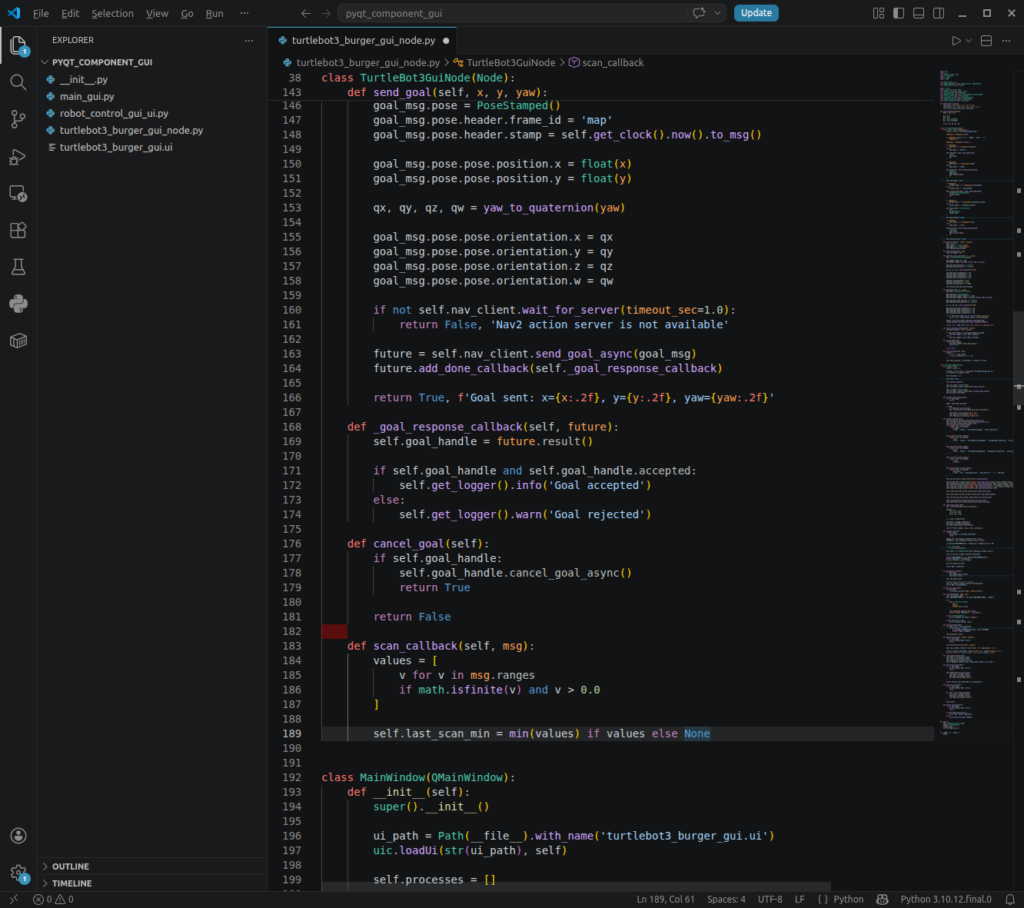This screenshot has height=908, width=1024.
Task: Change end of line sequence LF
Action: point(799,900)
